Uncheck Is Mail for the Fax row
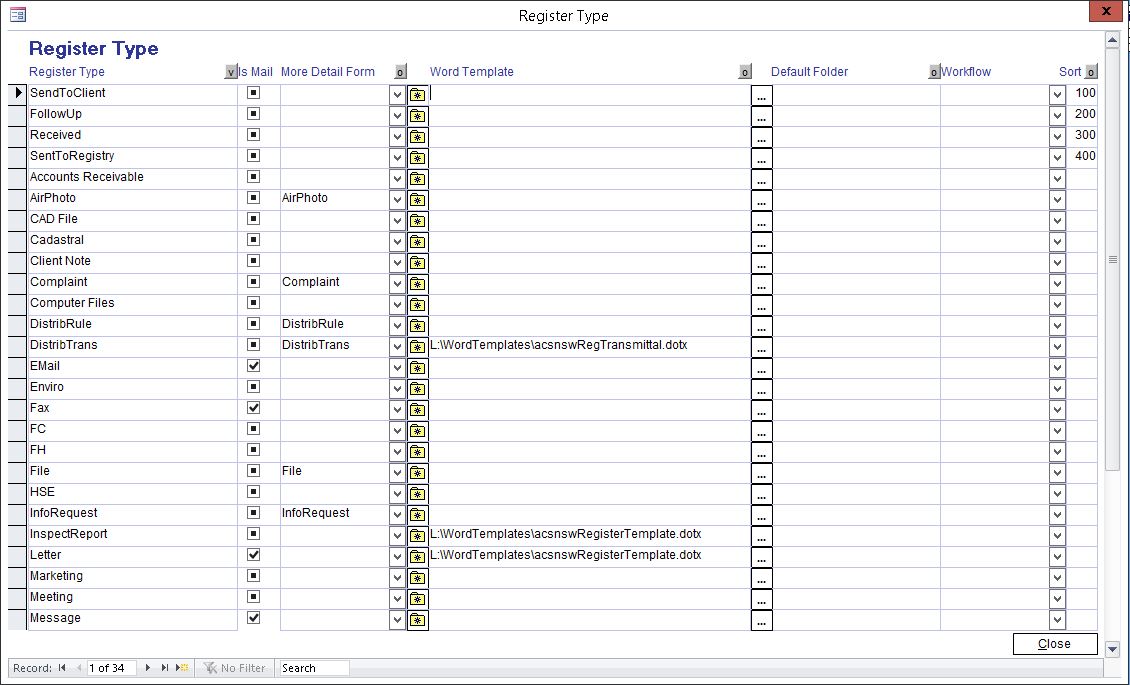The height and width of the screenshot is (685, 1130). [x=253, y=408]
